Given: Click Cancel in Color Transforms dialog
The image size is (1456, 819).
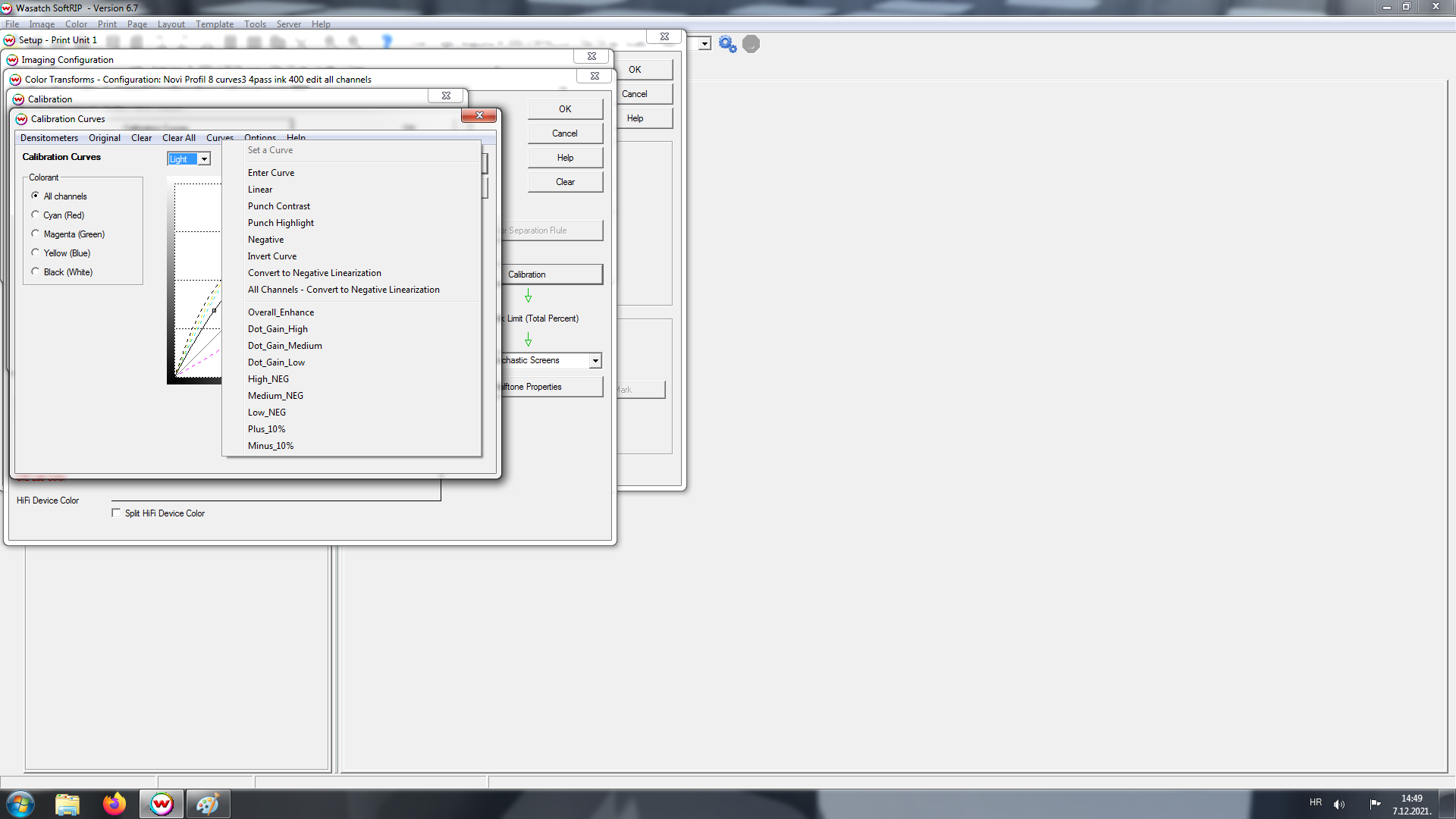Looking at the screenshot, I should coord(565,133).
